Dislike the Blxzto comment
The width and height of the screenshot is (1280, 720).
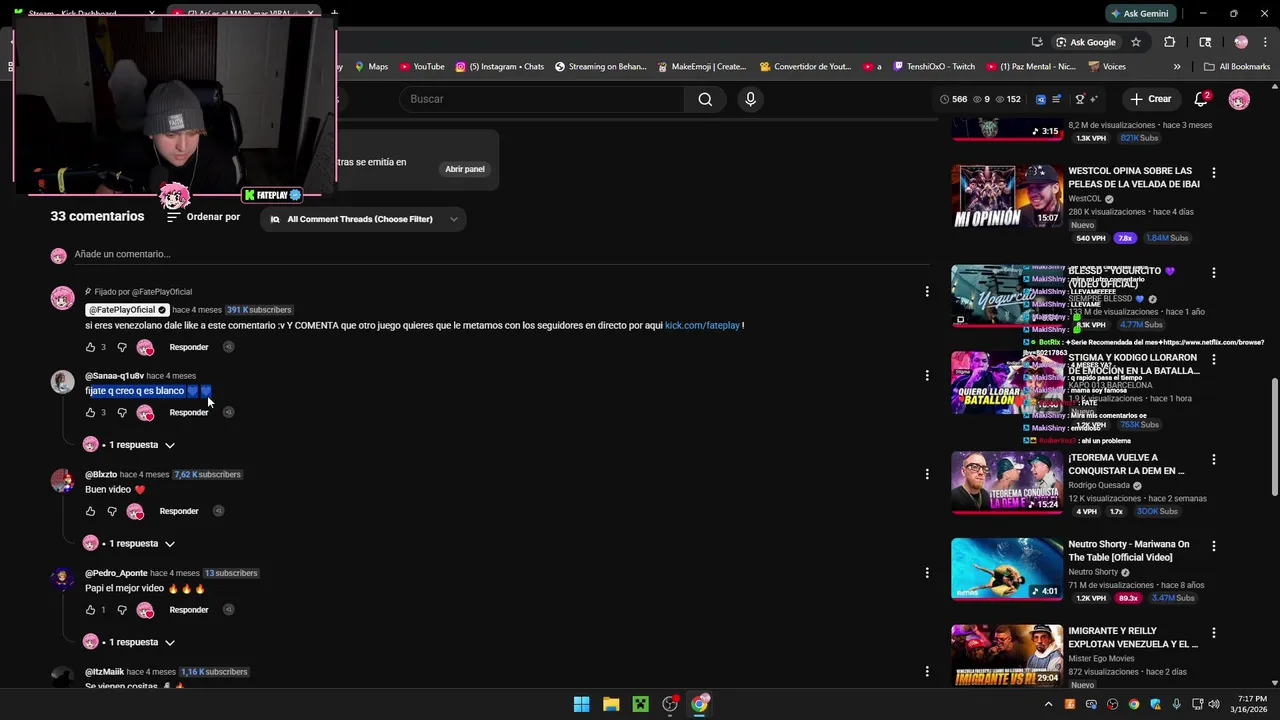click(x=112, y=511)
